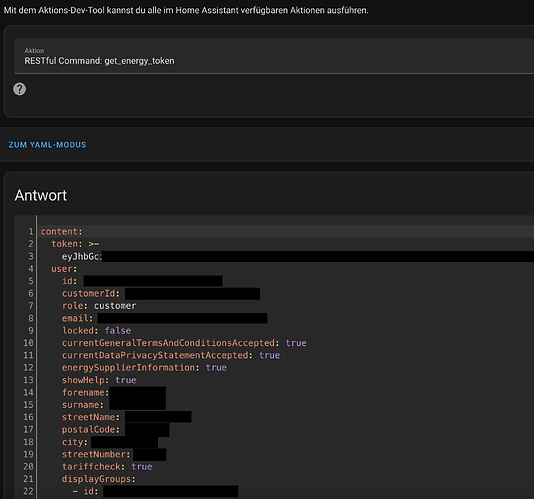The height and width of the screenshot is (499, 534).
Task: Open the Aktion RESTful Command dropdown field
Action: pos(274,56)
